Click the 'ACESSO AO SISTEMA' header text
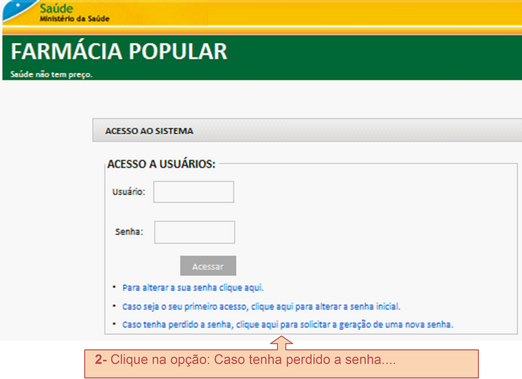Image resolution: width=522 pixels, height=379 pixels. (x=149, y=131)
